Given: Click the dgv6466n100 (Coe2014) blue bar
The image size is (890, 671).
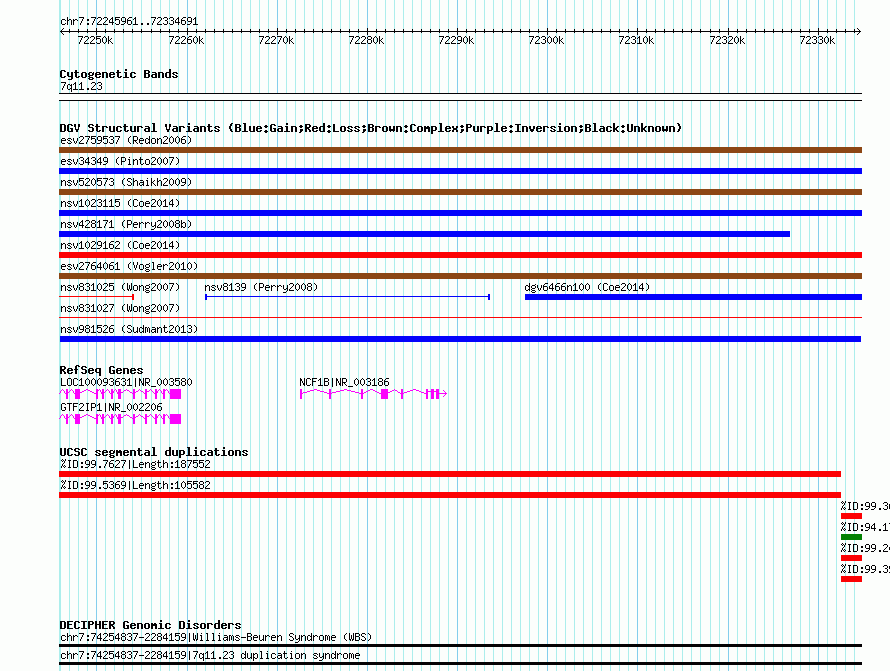Looking at the screenshot, I should click(693, 297).
